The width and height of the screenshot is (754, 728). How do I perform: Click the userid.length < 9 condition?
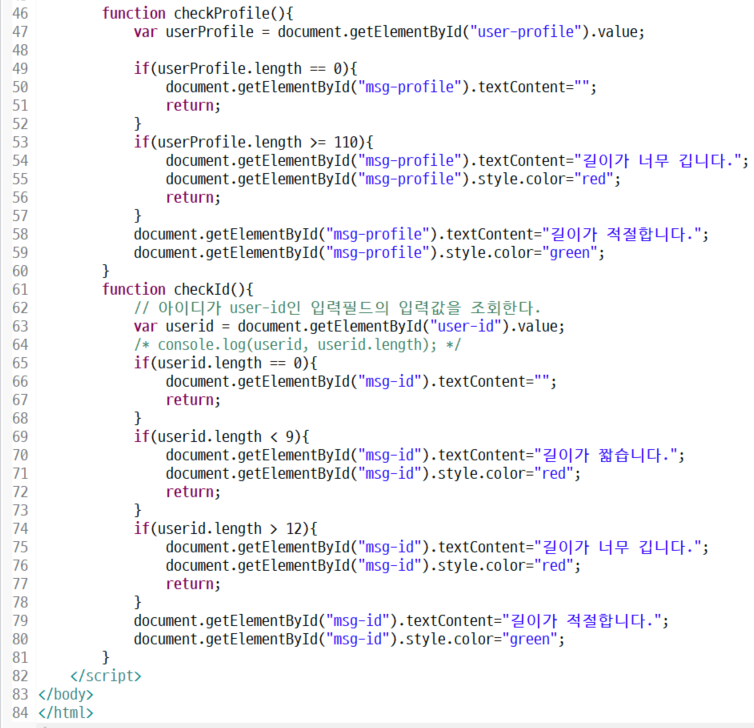point(226,437)
